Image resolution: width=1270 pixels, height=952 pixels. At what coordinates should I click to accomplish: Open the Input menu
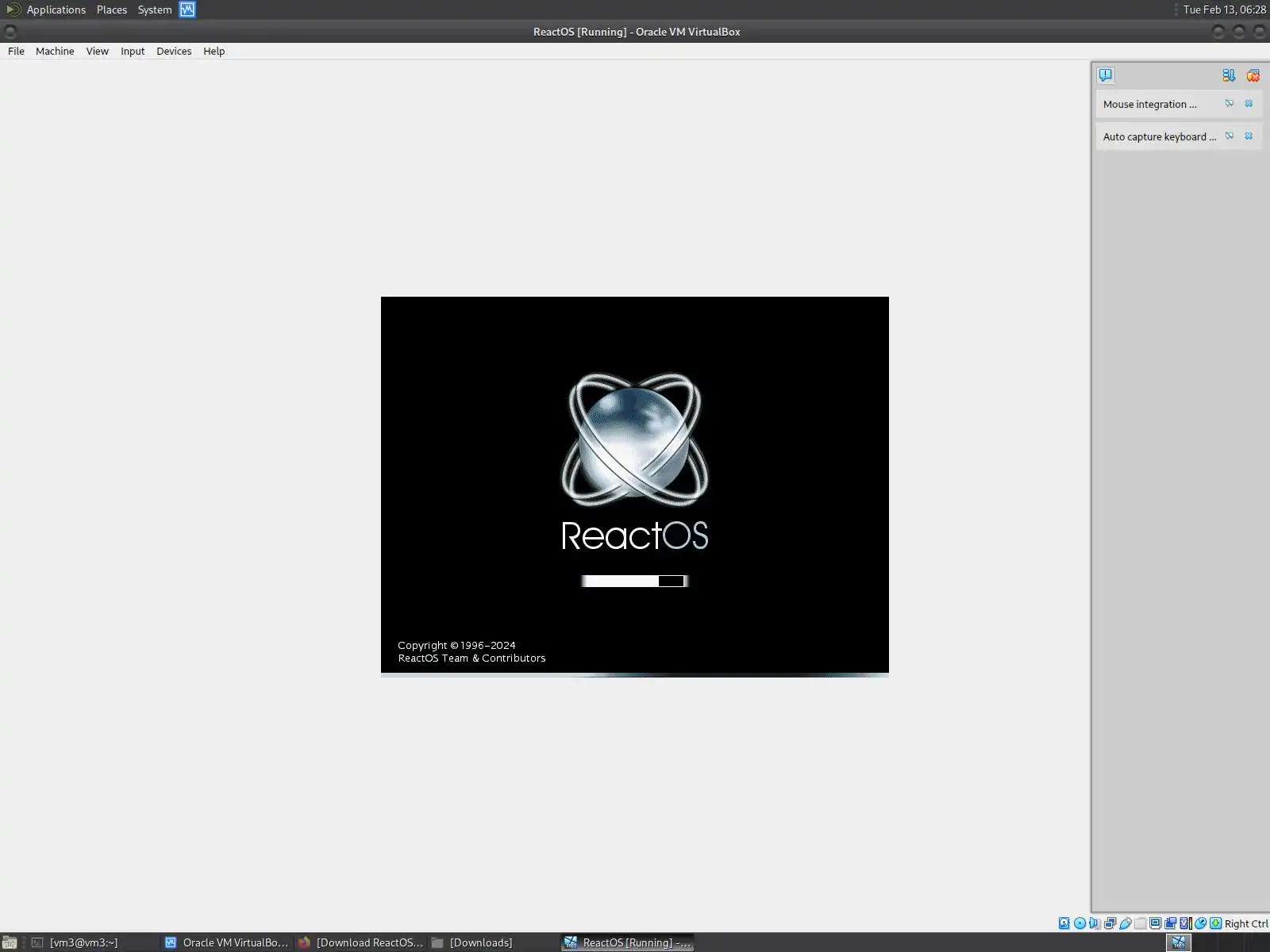[x=133, y=51]
